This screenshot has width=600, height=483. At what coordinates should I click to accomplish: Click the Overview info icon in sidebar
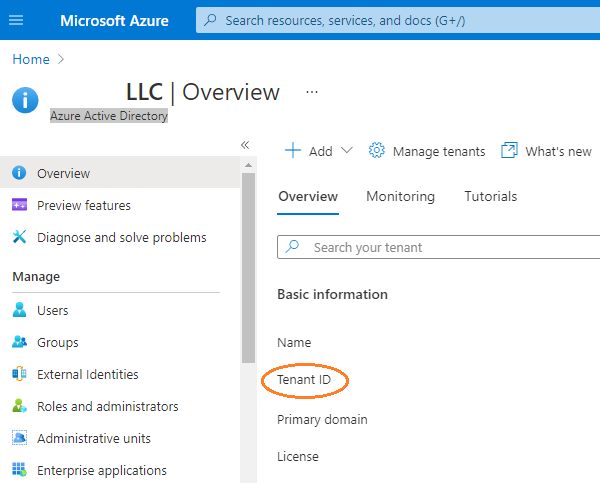19,173
